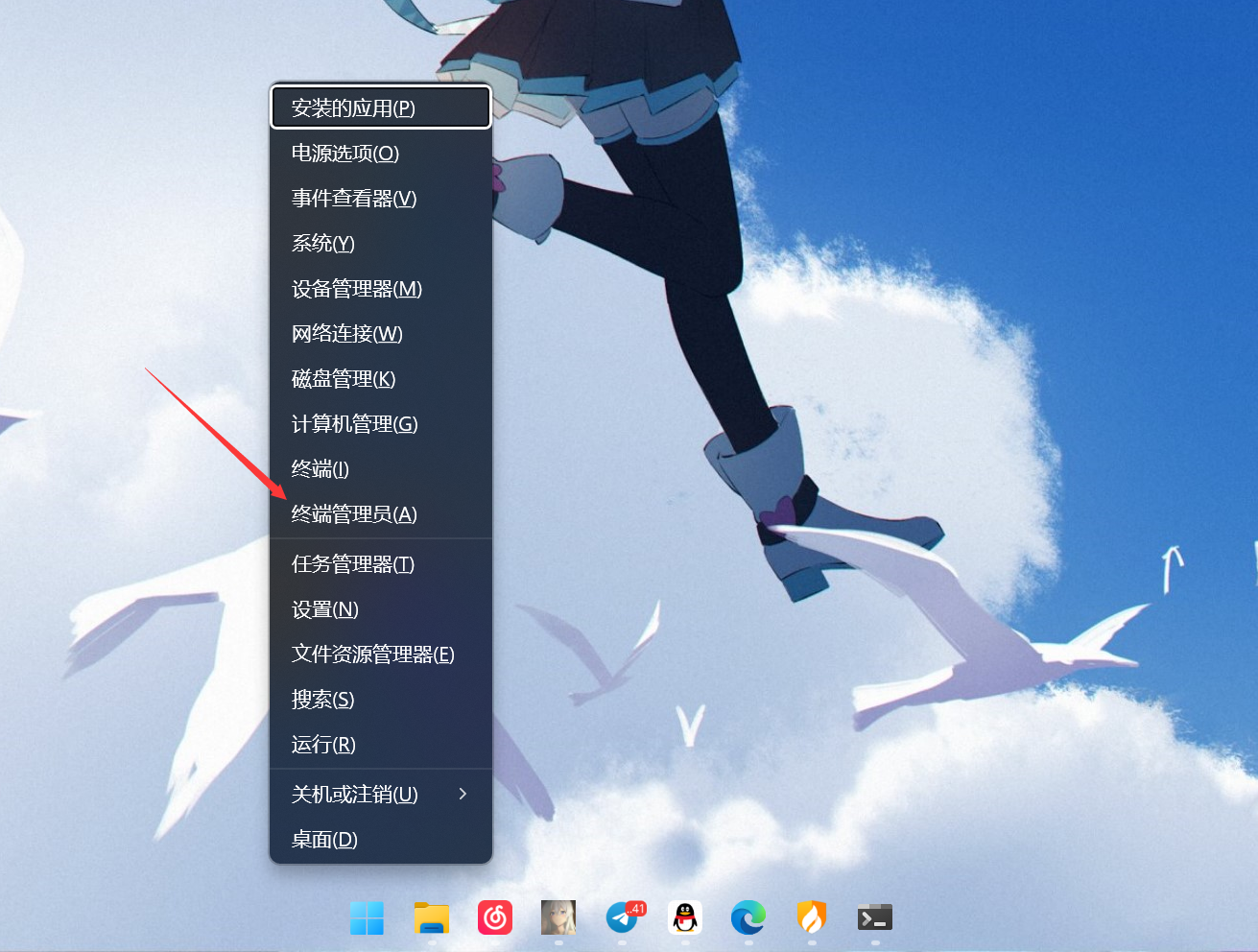The width and height of the screenshot is (1258, 952).
Task: Open the anime avatar app on taskbar
Action: pos(558,918)
